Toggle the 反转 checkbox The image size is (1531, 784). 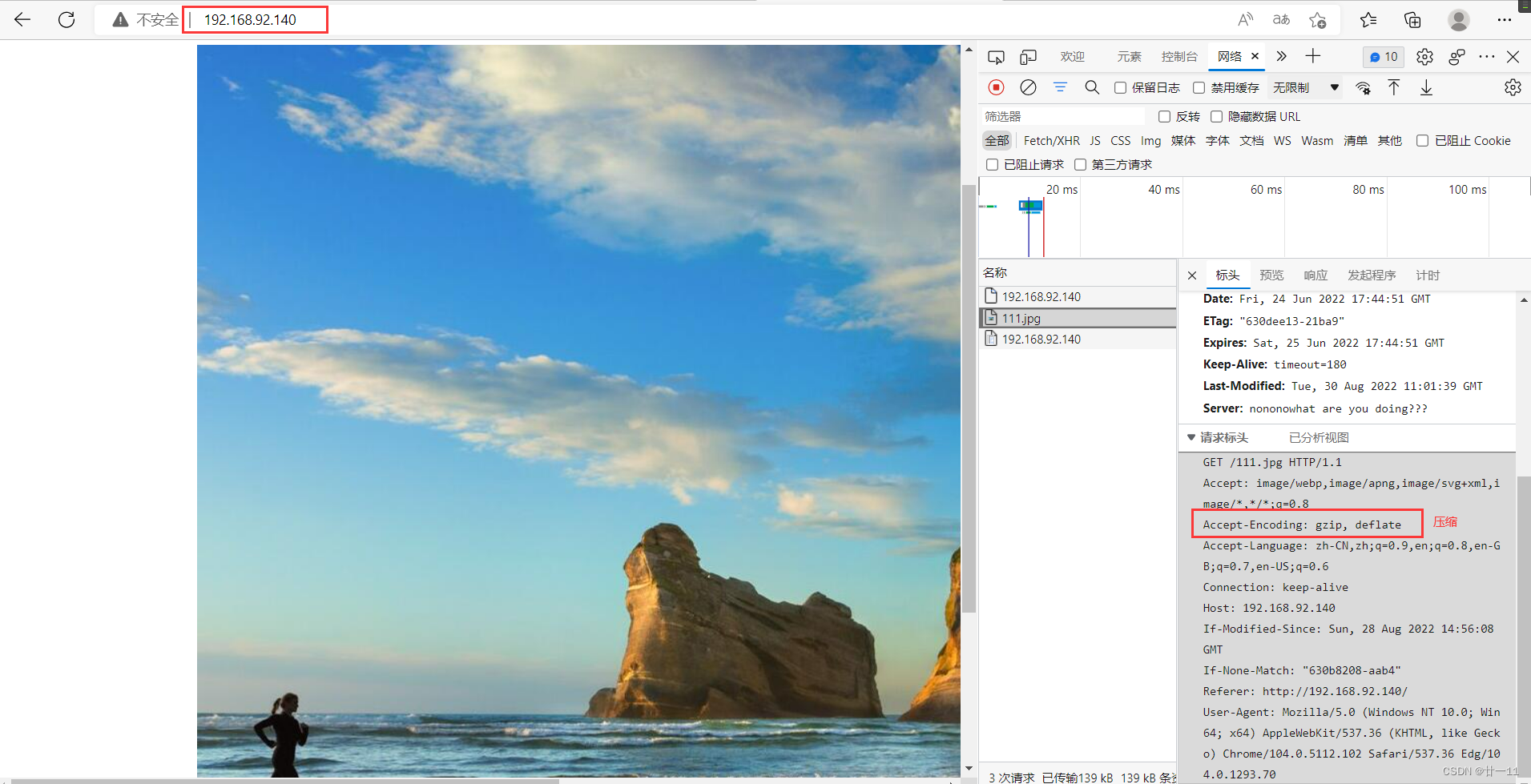tap(1165, 117)
